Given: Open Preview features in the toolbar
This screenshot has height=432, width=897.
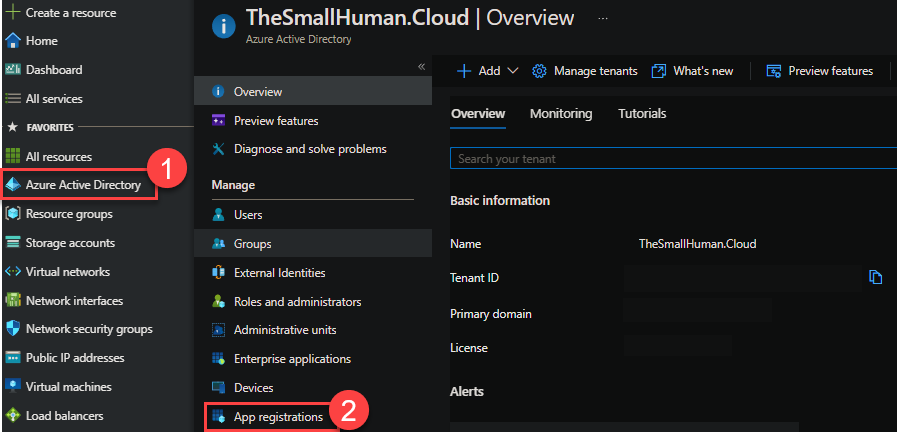Looking at the screenshot, I should (819, 71).
